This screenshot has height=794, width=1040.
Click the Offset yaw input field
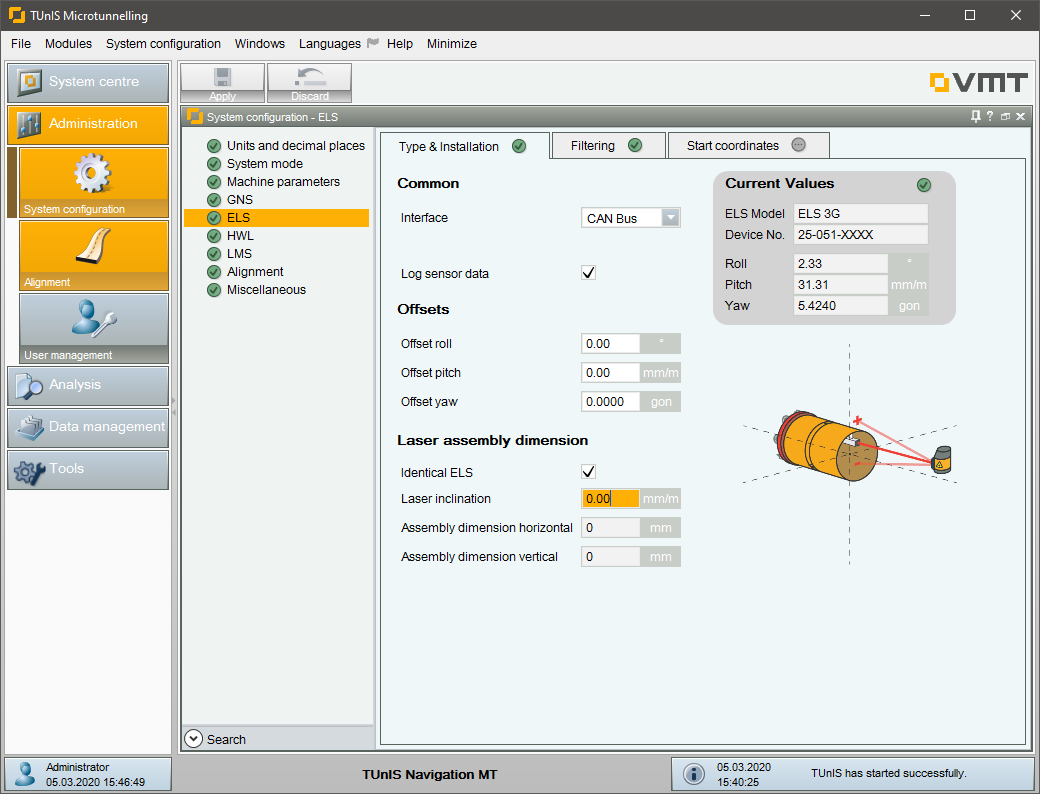click(x=610, y=401)
